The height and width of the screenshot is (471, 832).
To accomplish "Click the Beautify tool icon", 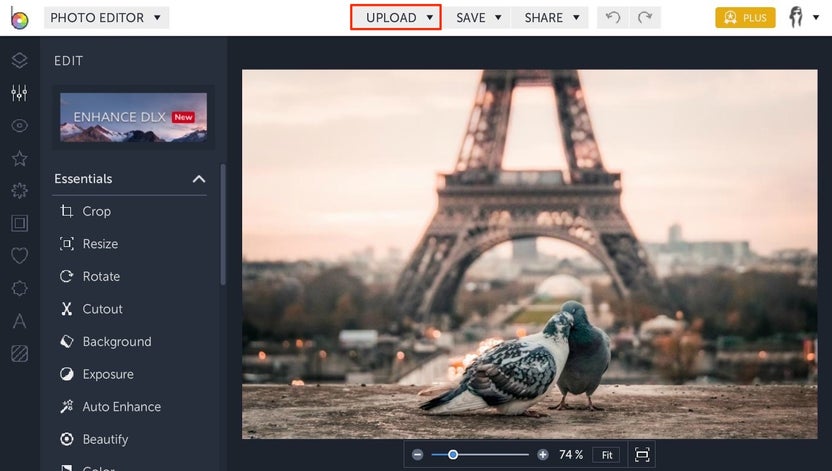I will [66, 439].
